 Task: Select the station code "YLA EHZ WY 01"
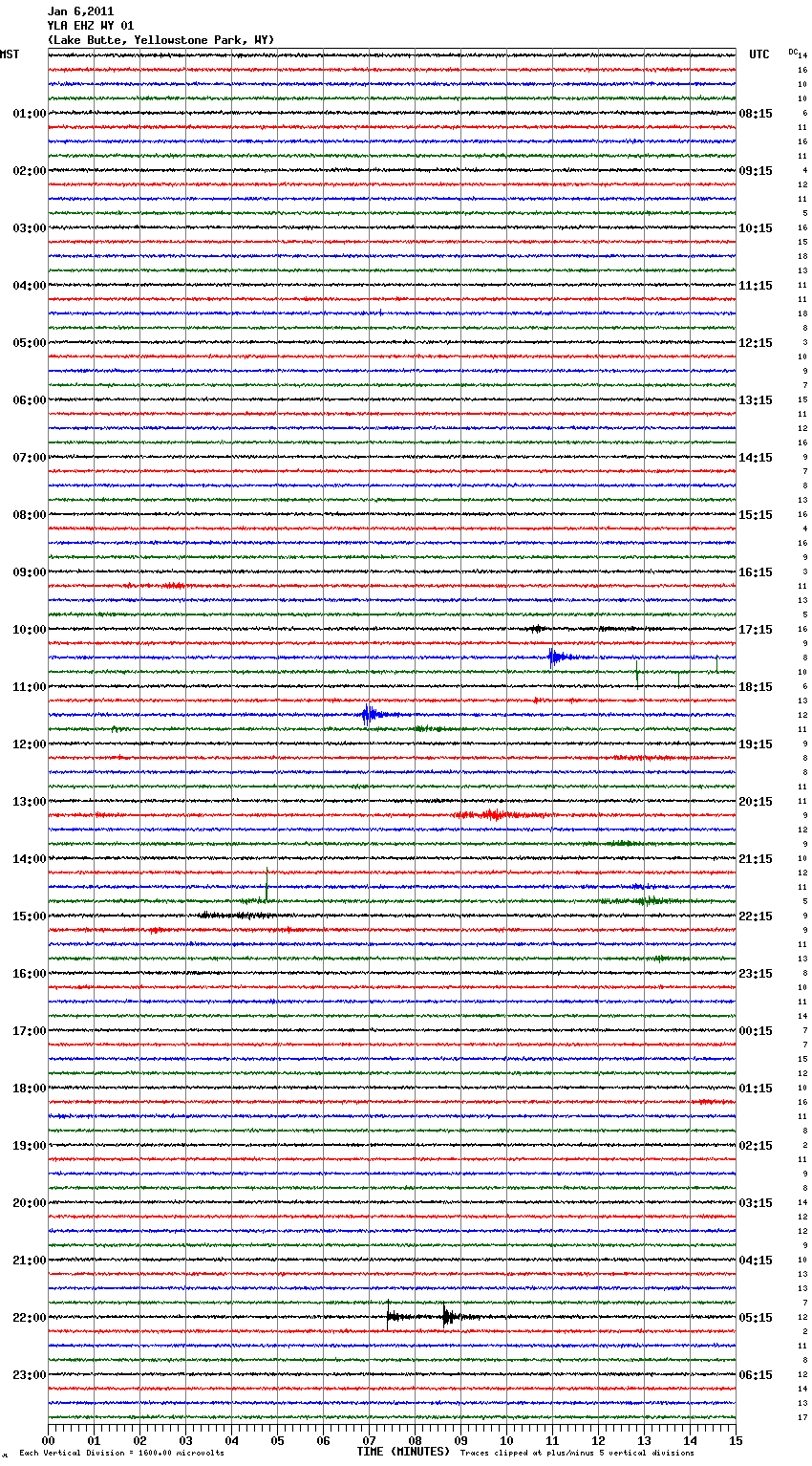(91, 26)
